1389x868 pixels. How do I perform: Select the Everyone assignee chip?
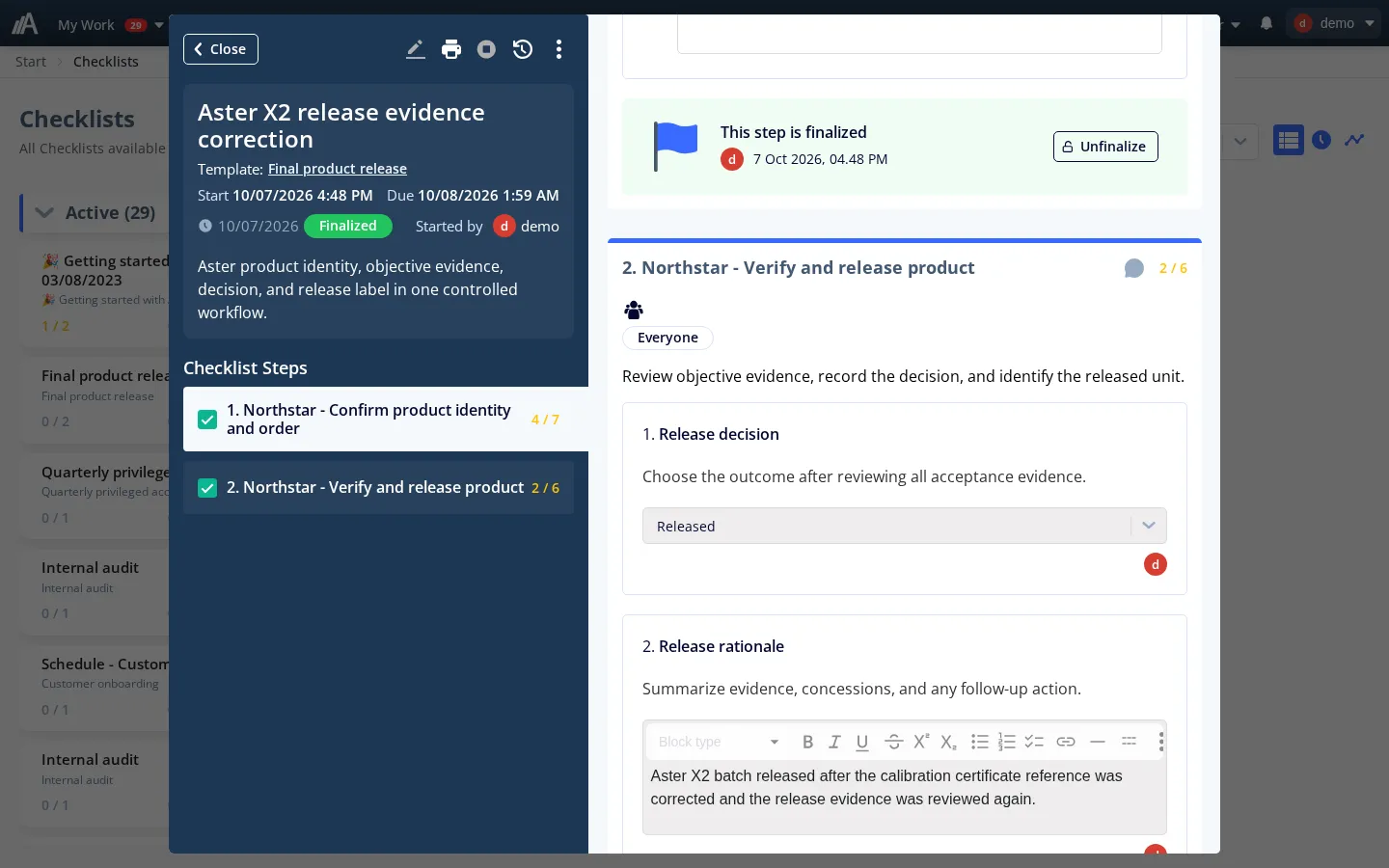coord(667,338)
